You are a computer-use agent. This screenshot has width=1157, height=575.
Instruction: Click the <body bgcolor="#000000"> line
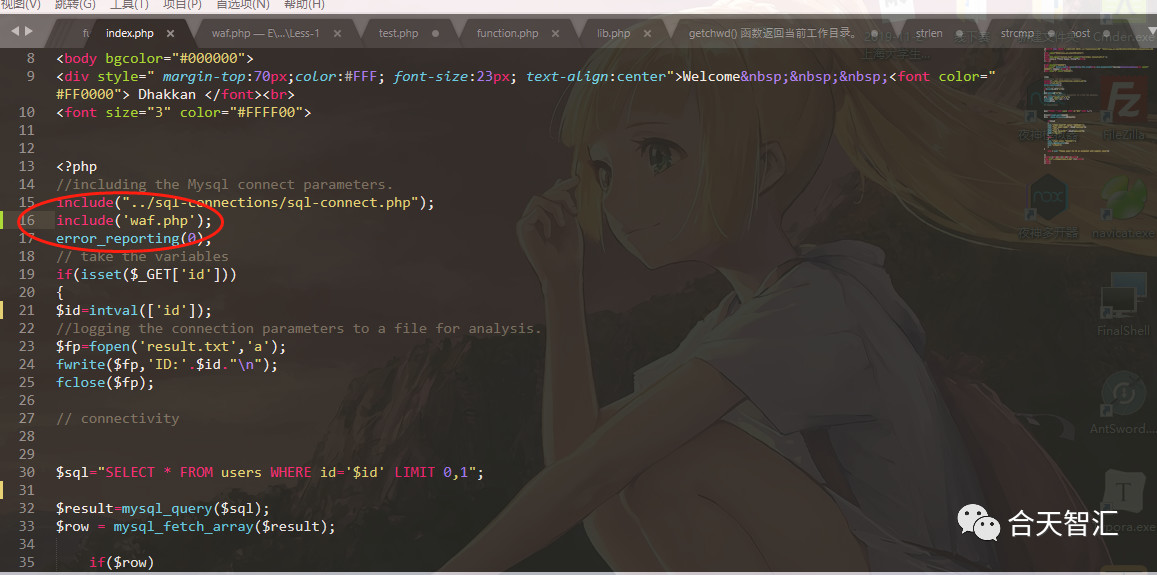click(154, 58)
